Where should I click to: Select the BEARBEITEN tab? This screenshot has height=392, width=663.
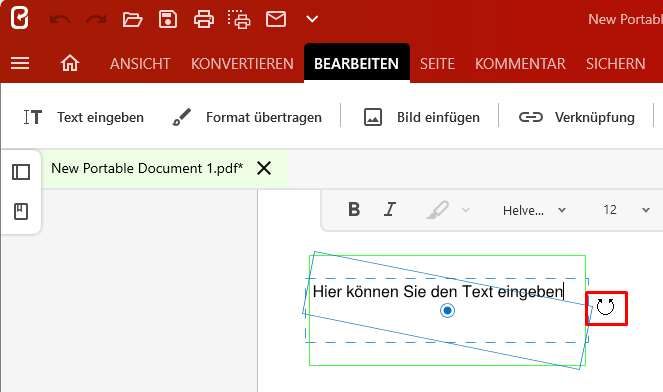(x=356, y=63)
